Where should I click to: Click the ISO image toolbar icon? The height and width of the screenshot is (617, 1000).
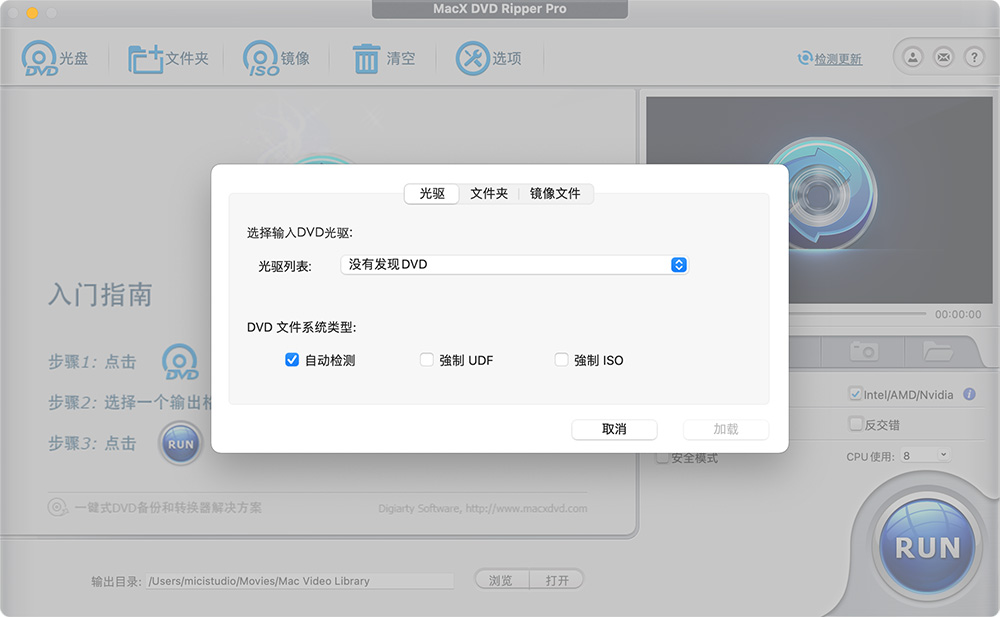[x=261, y=58]
